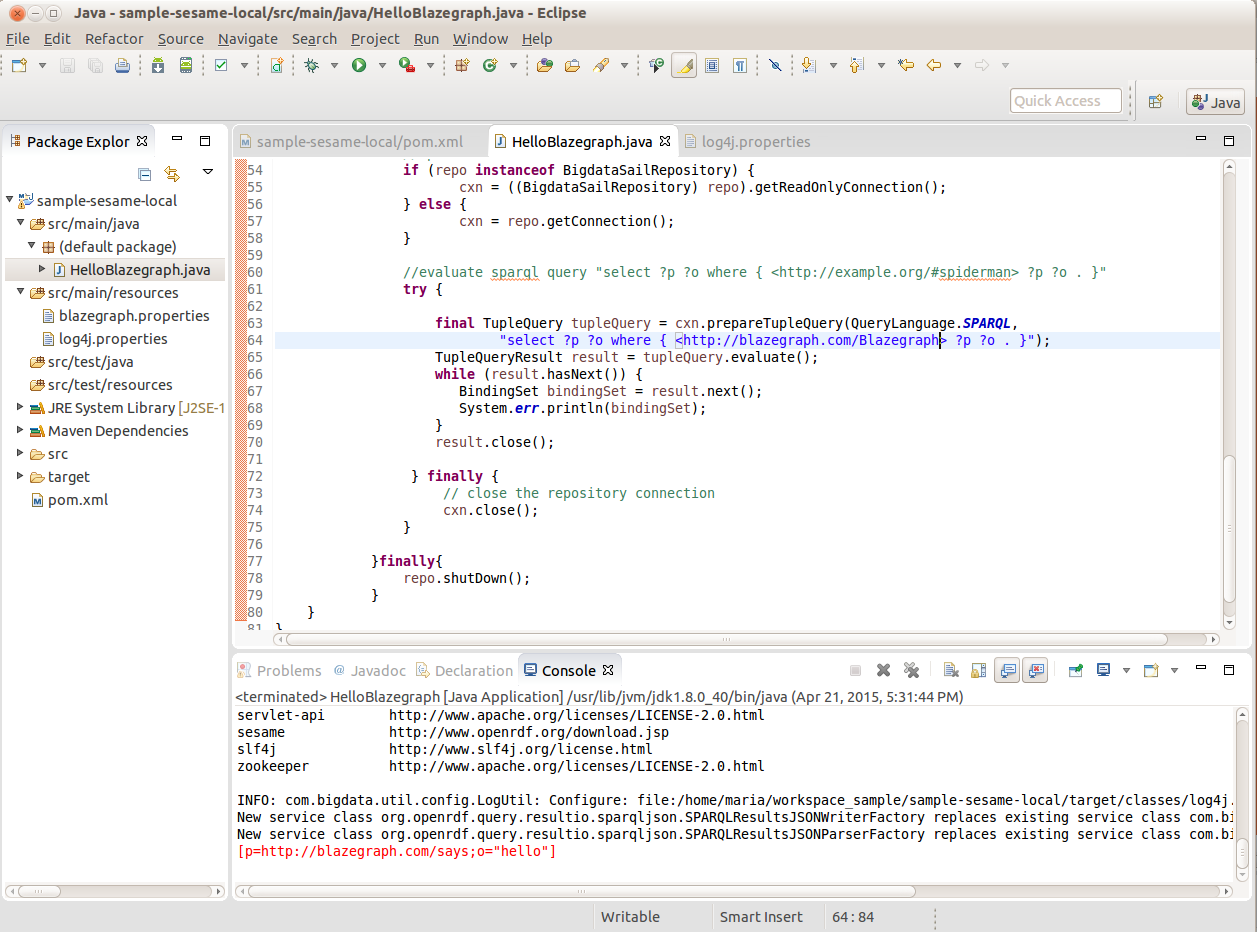Expand the Maven Dependencies node
This screenshot has height=932, width=1257.
[18, 430]
